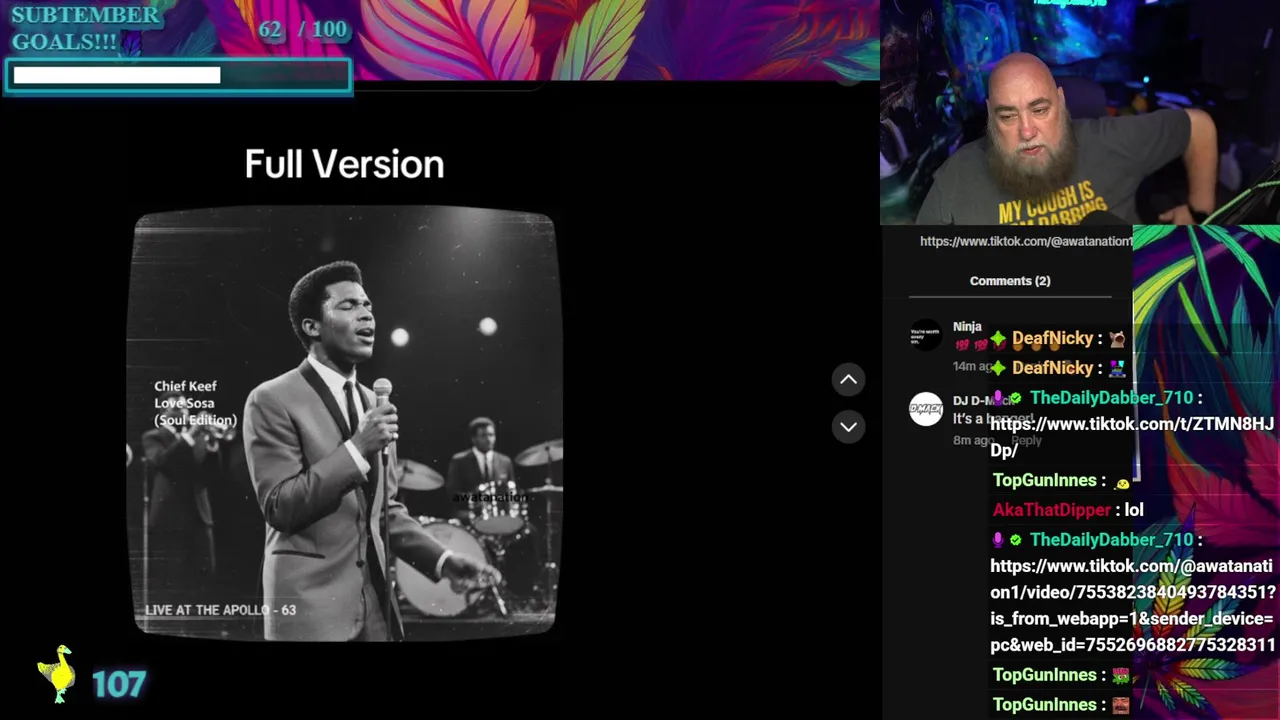Click the Ninja commenter name
The height and width of the screenshot is (720, 1280).
(967, 327)
